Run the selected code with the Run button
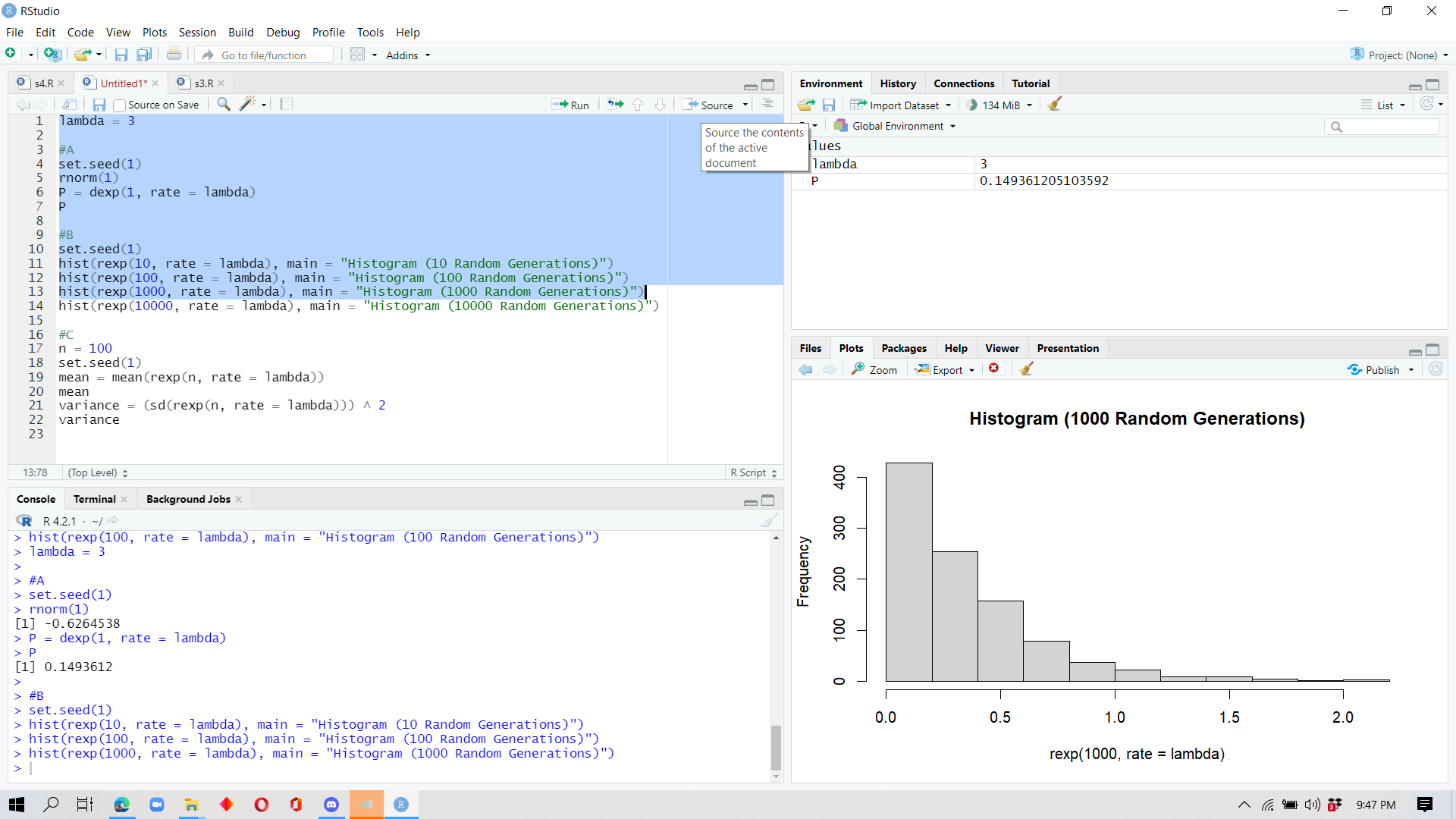 [571, 104]
